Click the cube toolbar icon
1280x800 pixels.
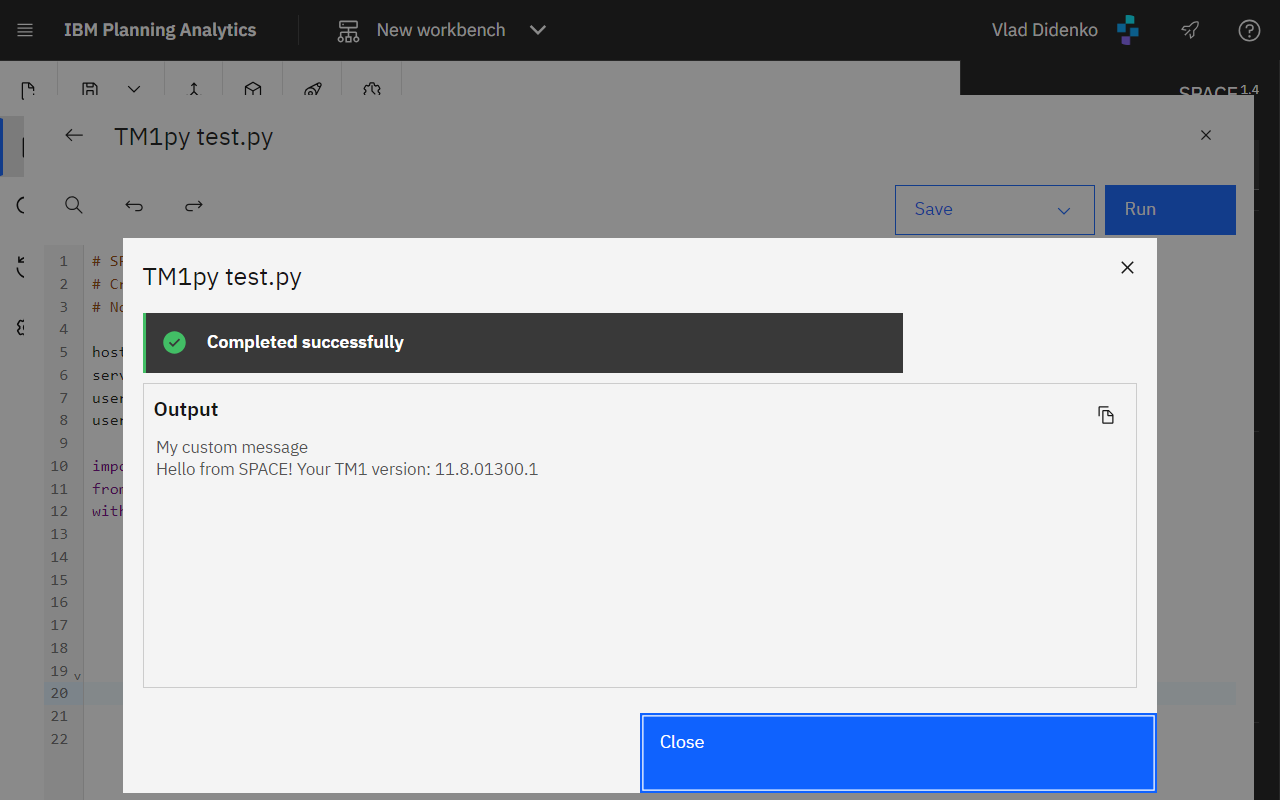pyautogui.click(x=253, y=89)
